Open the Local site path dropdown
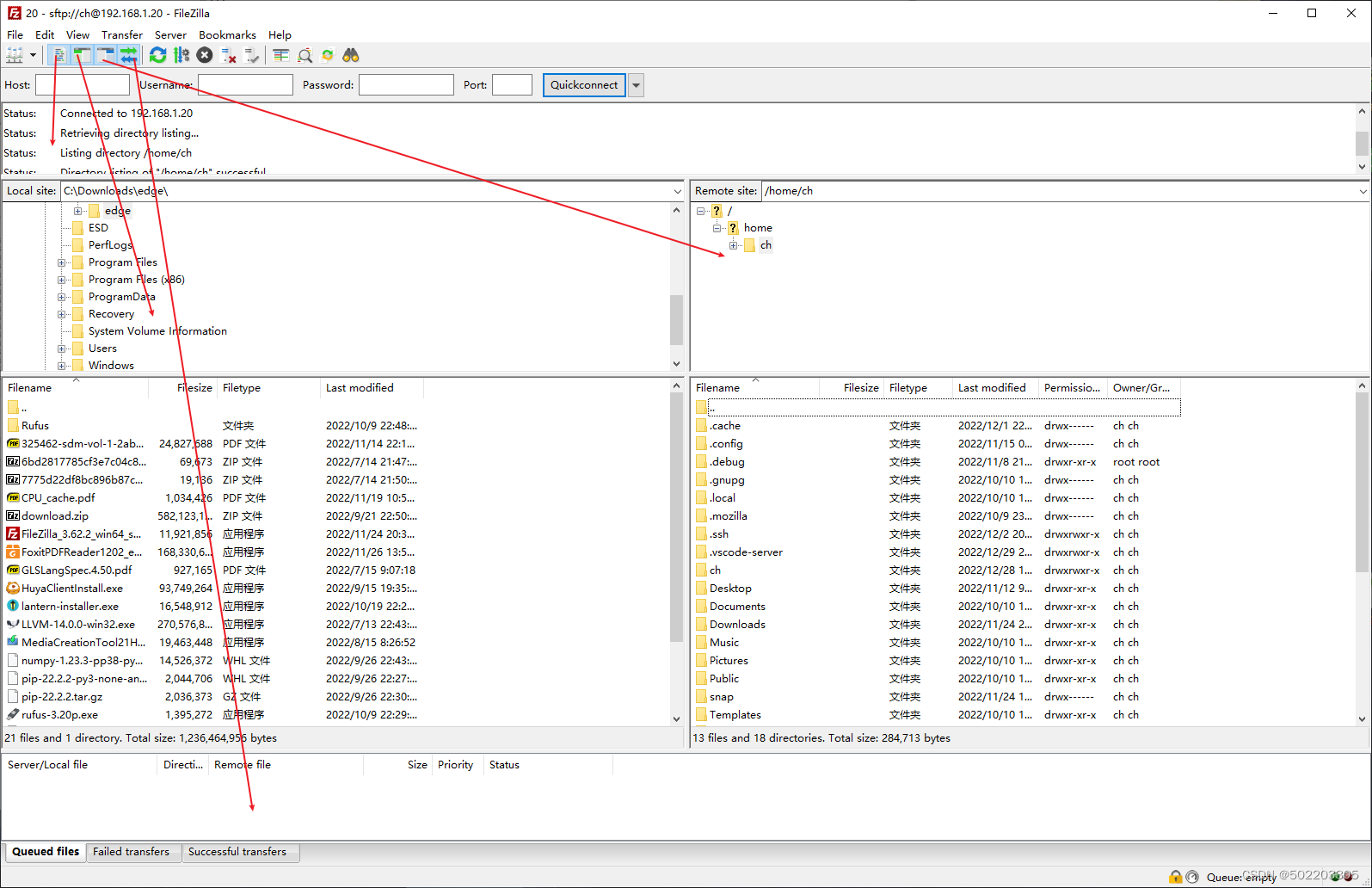This screenshot has width=1372, height=888. click(677, 191)
